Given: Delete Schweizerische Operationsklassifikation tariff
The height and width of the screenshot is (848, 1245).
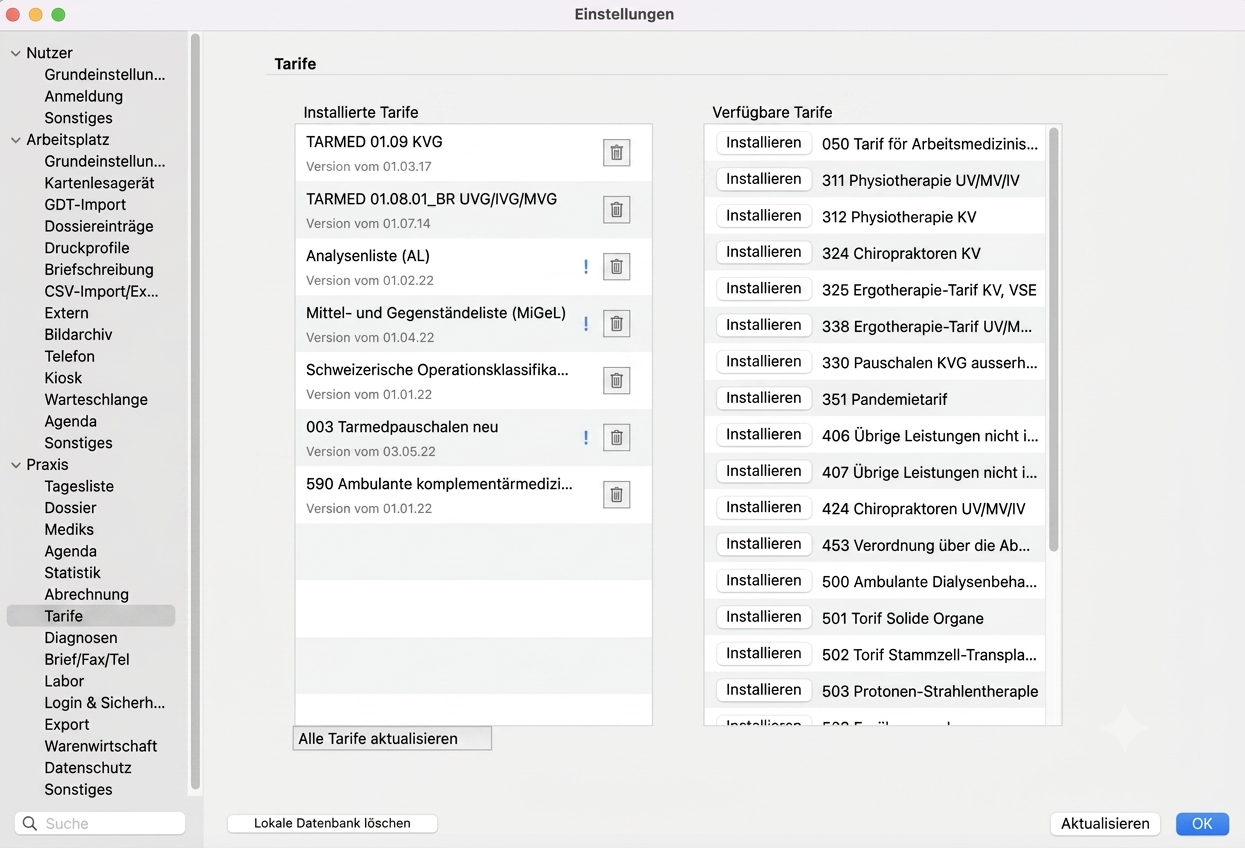Looking at the screenshot, I should 617,381.
